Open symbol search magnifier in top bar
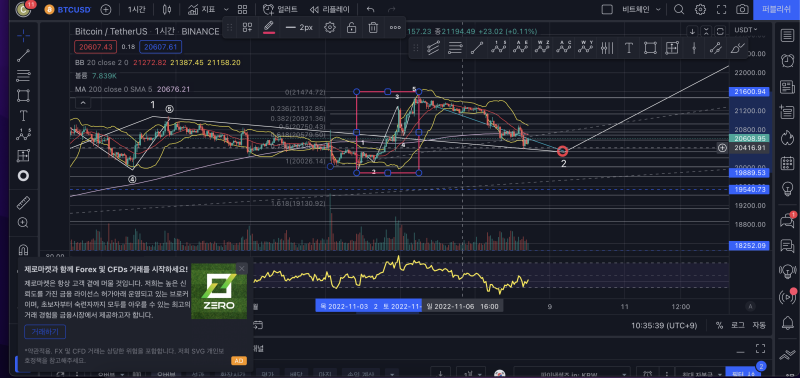 679,9
